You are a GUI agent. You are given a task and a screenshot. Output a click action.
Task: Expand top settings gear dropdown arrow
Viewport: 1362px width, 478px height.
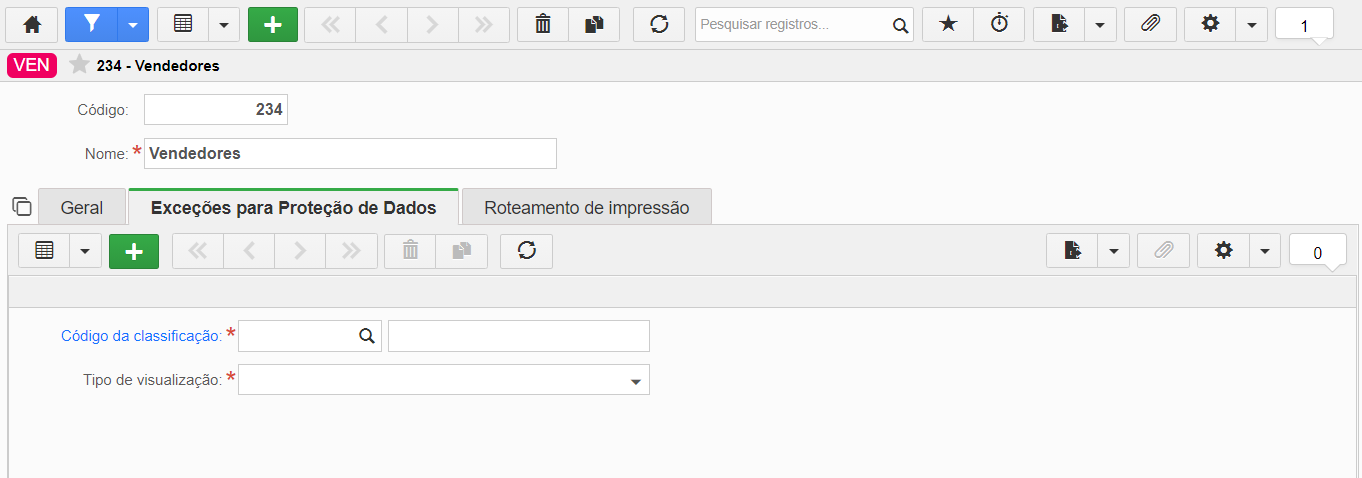click(x=1252, y=24)
